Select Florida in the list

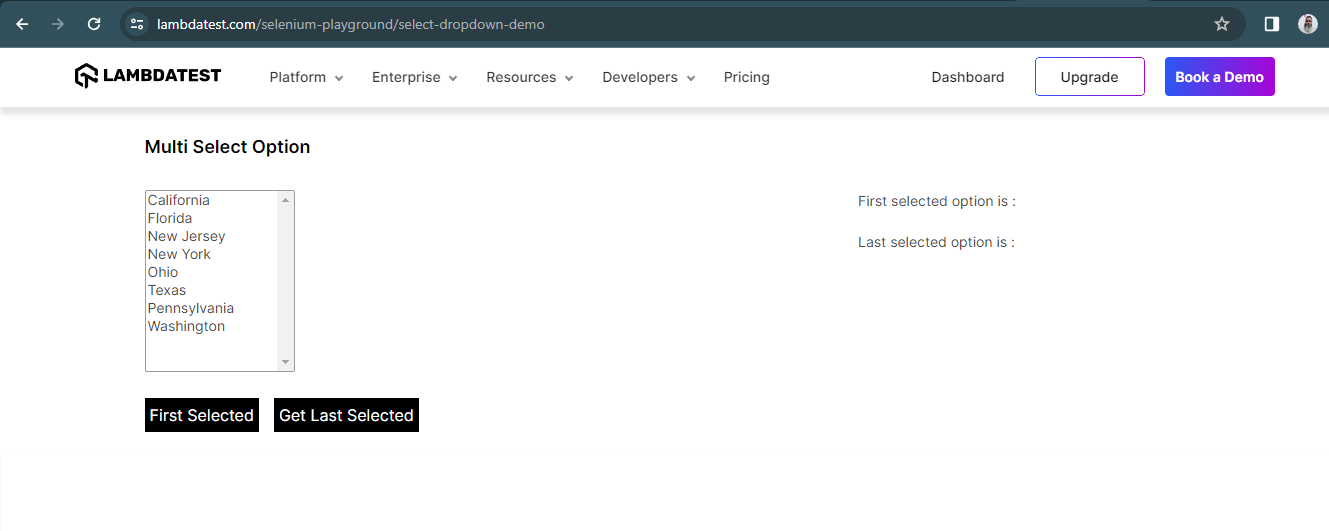click(x=212, y=218)
